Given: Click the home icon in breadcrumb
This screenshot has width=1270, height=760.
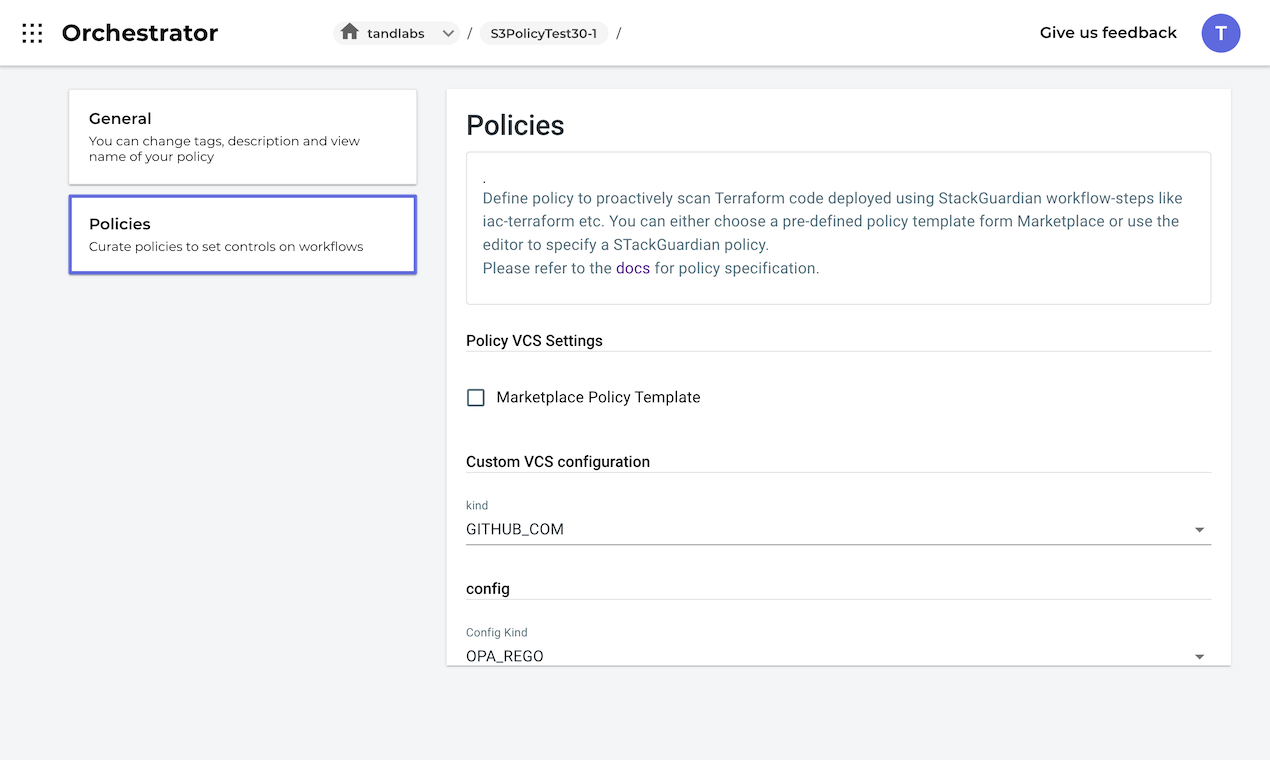Looking at the screenshot, I should (349, 32).
